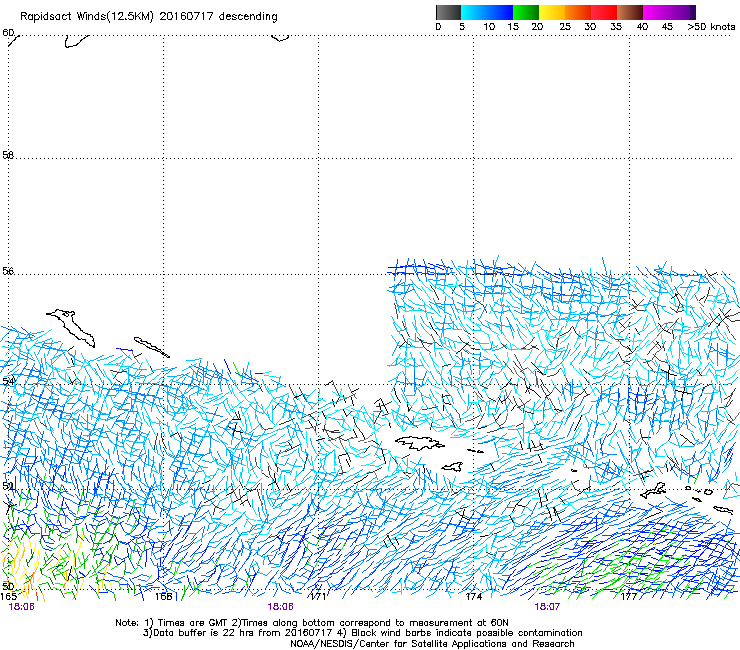Click the latitude label '60'

click(x=8, y=32)
